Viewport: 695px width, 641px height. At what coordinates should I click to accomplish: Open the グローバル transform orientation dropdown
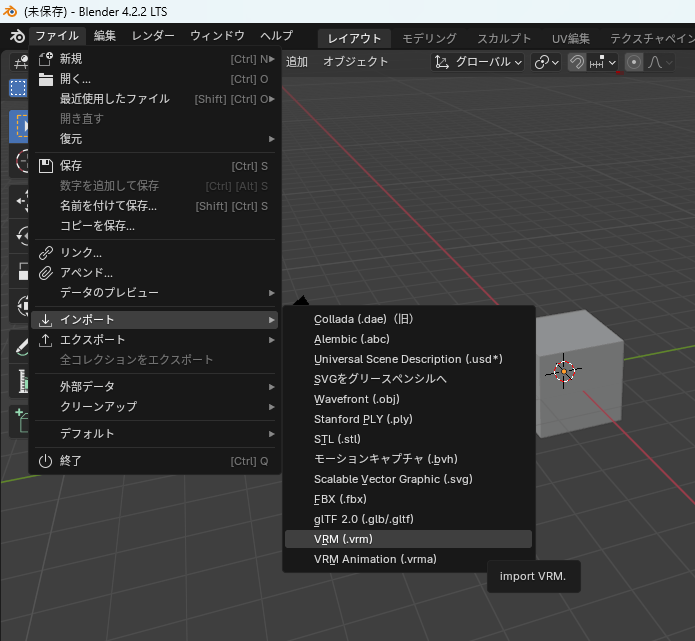[478, 62]
